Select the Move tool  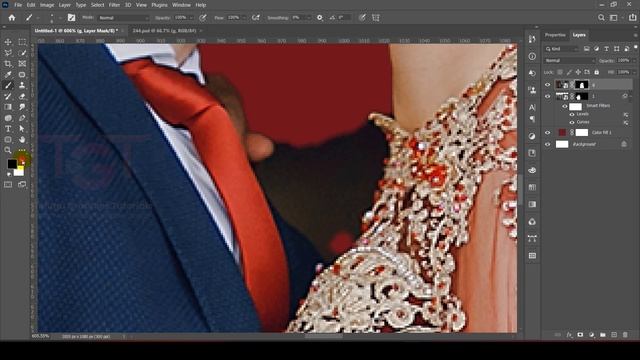coord(8,42)
